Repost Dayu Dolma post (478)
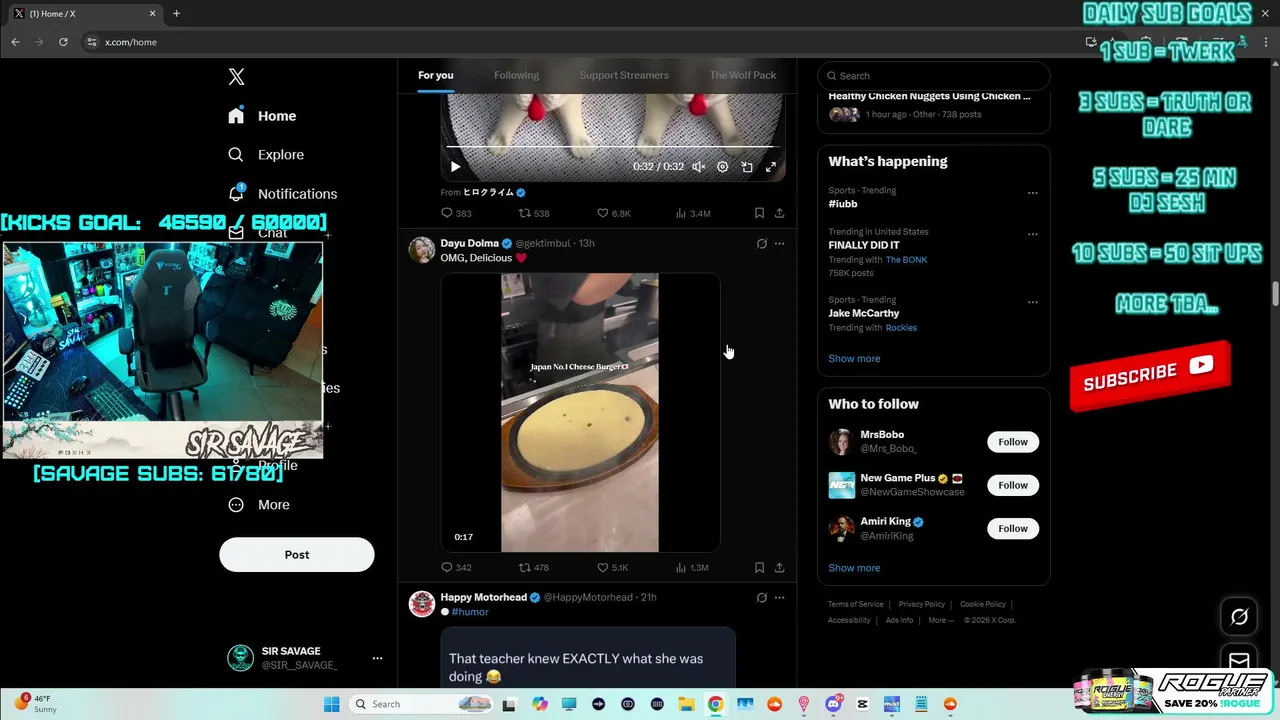 (x=533, y=568)
